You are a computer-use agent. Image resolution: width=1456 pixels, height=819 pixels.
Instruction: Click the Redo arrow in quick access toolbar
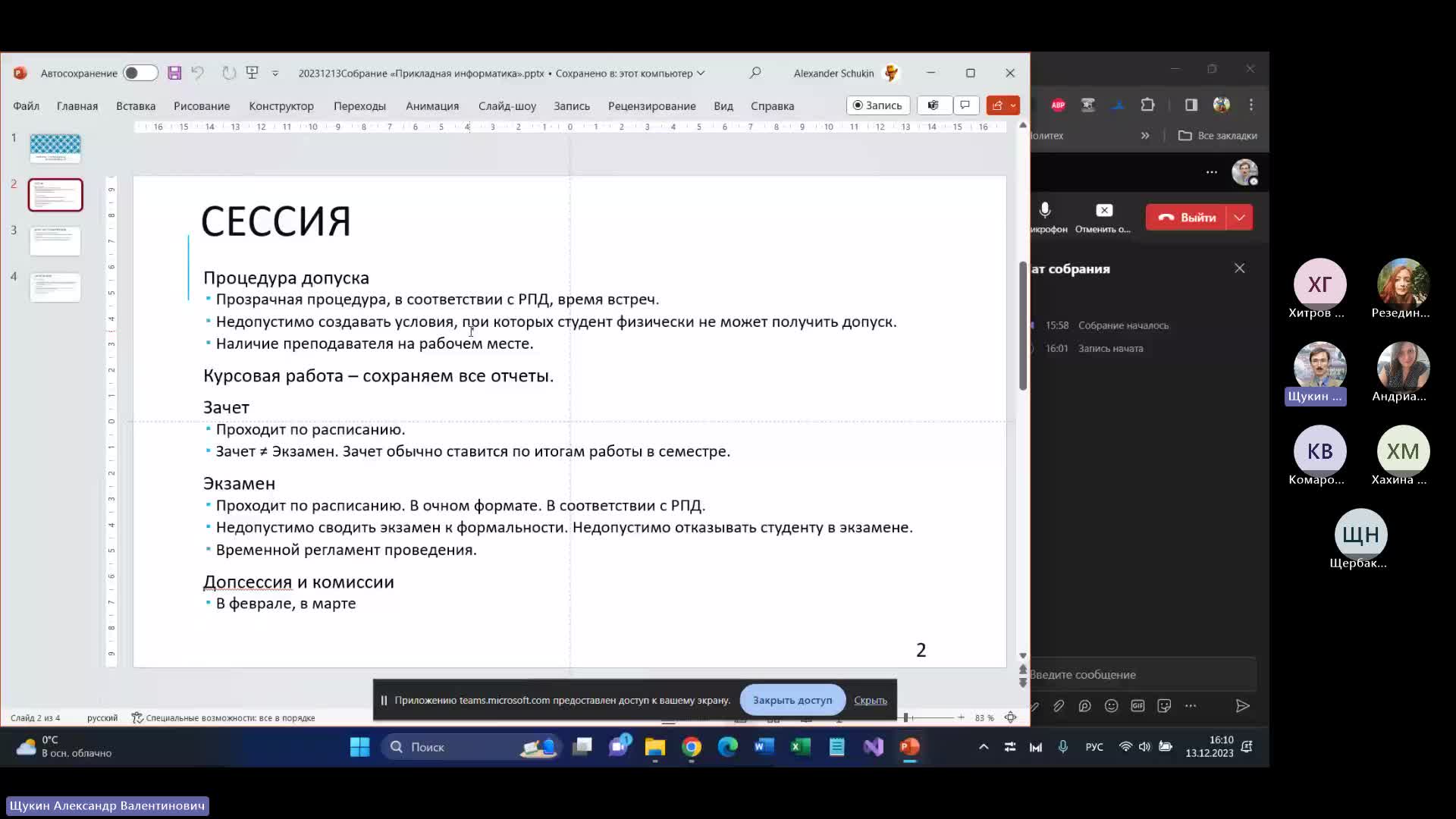(228, 73)
